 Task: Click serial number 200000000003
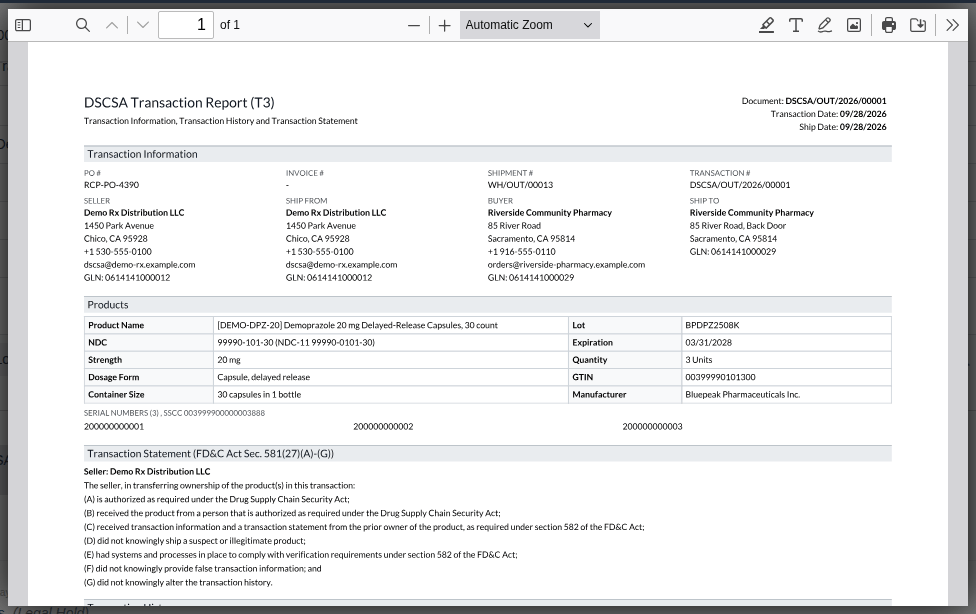tap(652, 427)
